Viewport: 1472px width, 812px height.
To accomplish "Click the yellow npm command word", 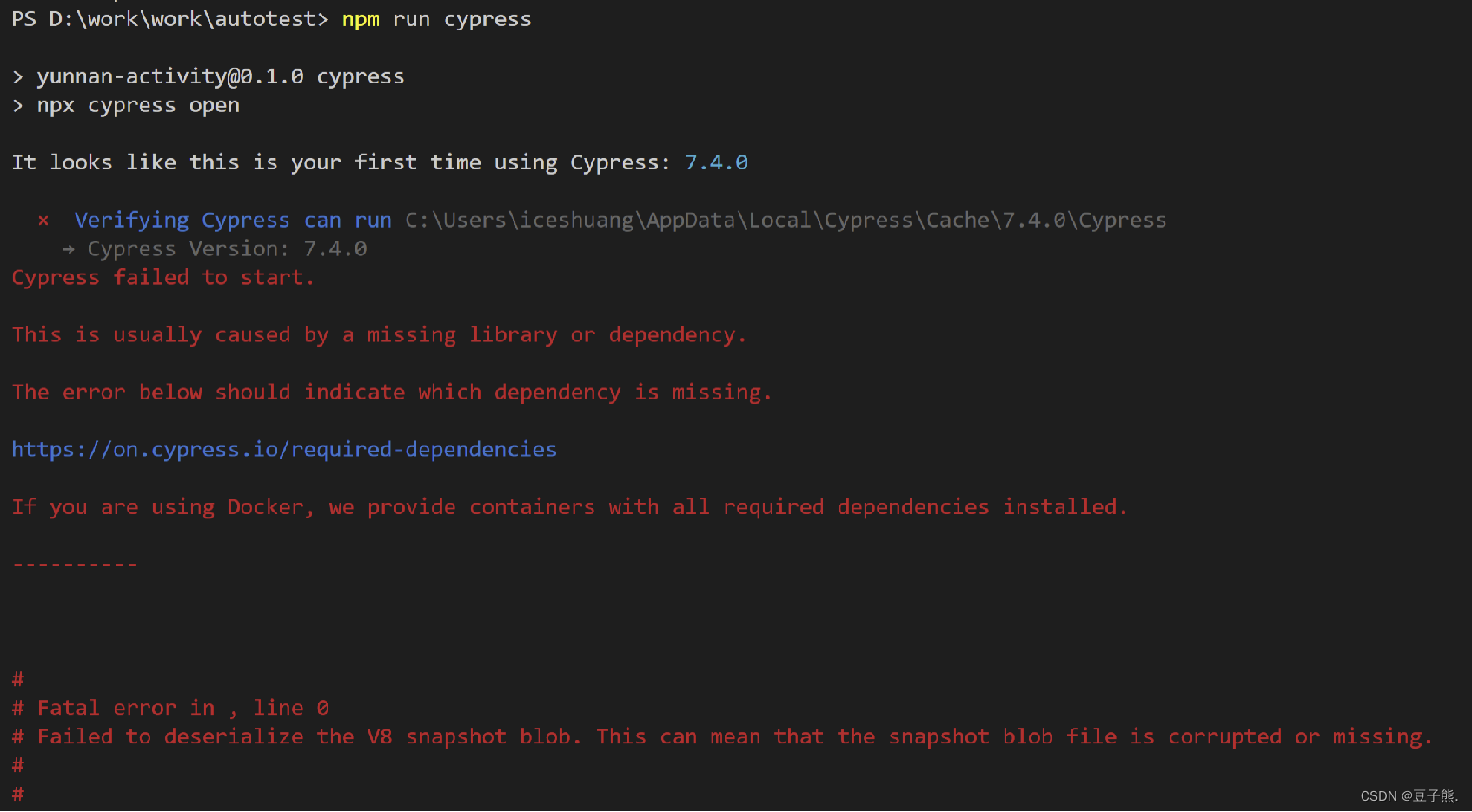I will click(361, 19).
